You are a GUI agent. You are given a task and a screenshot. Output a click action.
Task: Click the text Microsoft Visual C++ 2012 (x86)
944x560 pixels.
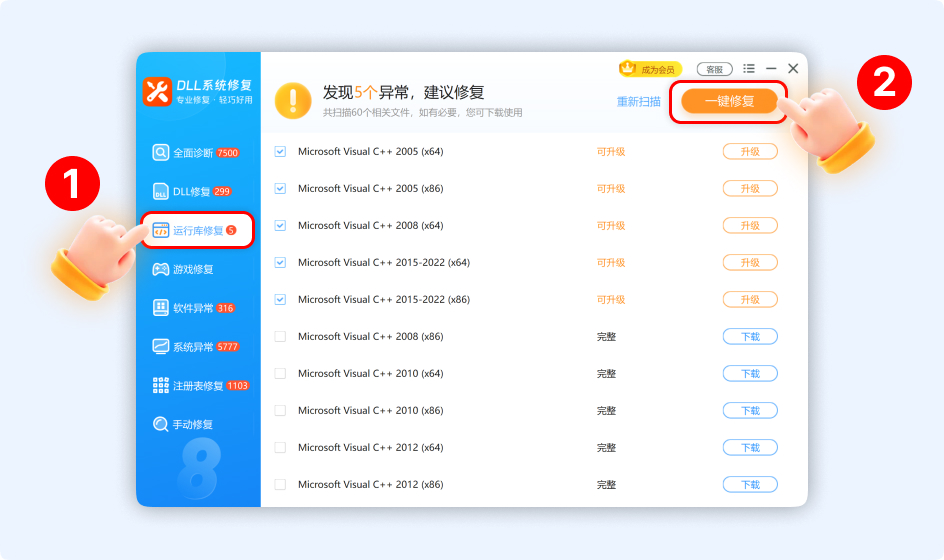tap(370, 485)
